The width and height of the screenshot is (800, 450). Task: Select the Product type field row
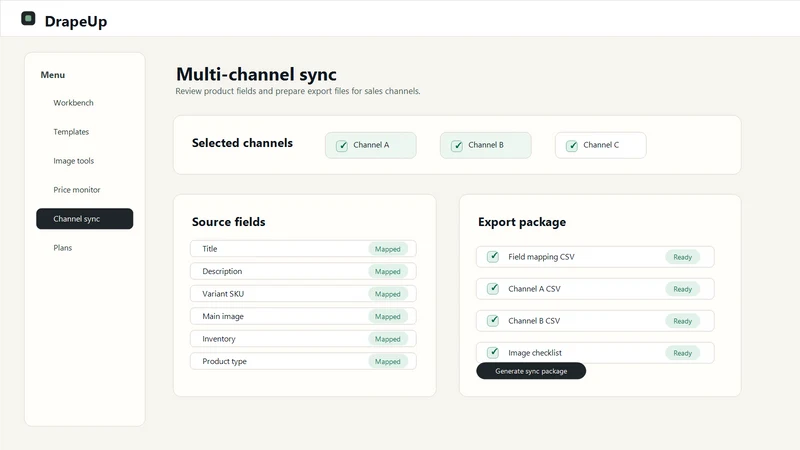click(x=303, y=361)
